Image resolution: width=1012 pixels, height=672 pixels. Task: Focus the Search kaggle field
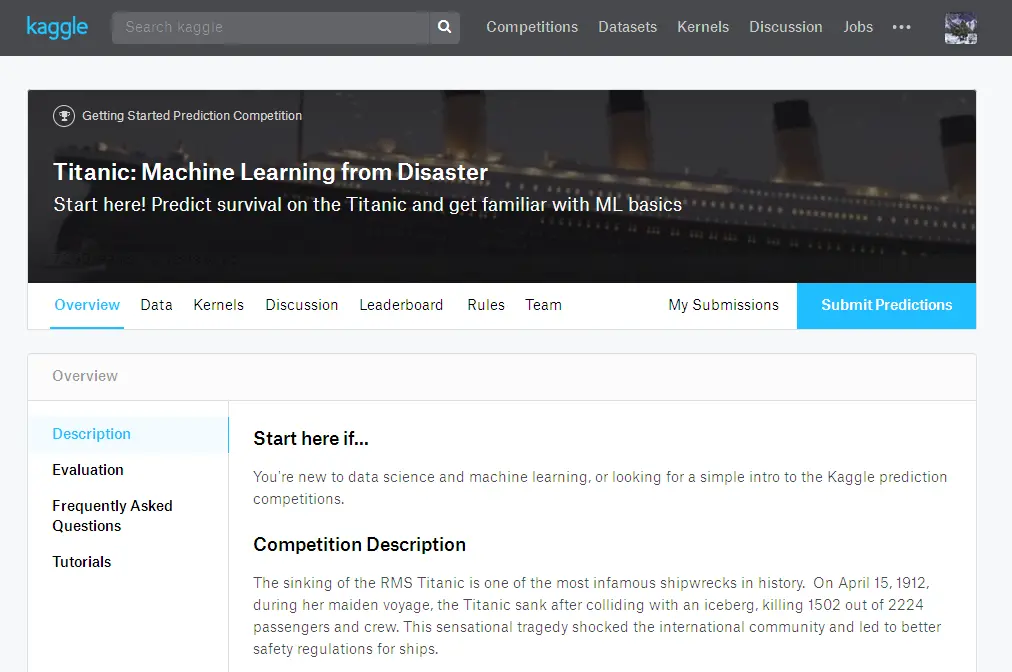[271, 27]
